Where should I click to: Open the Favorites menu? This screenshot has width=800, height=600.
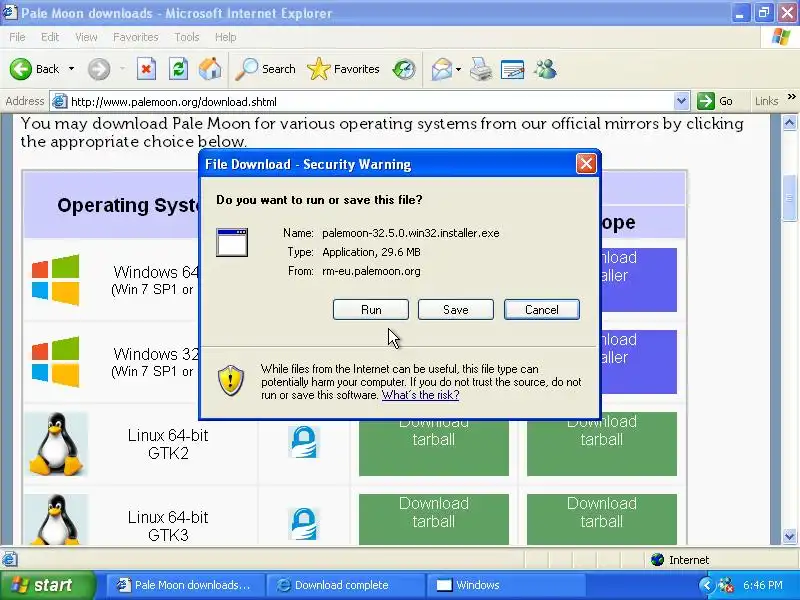tap(136, 37)
